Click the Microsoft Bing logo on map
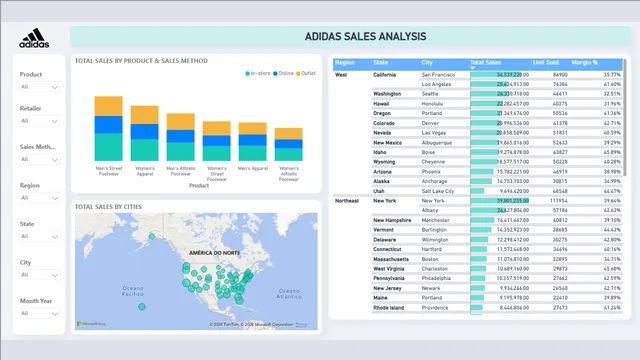The image size is (640, 360). 91,324
